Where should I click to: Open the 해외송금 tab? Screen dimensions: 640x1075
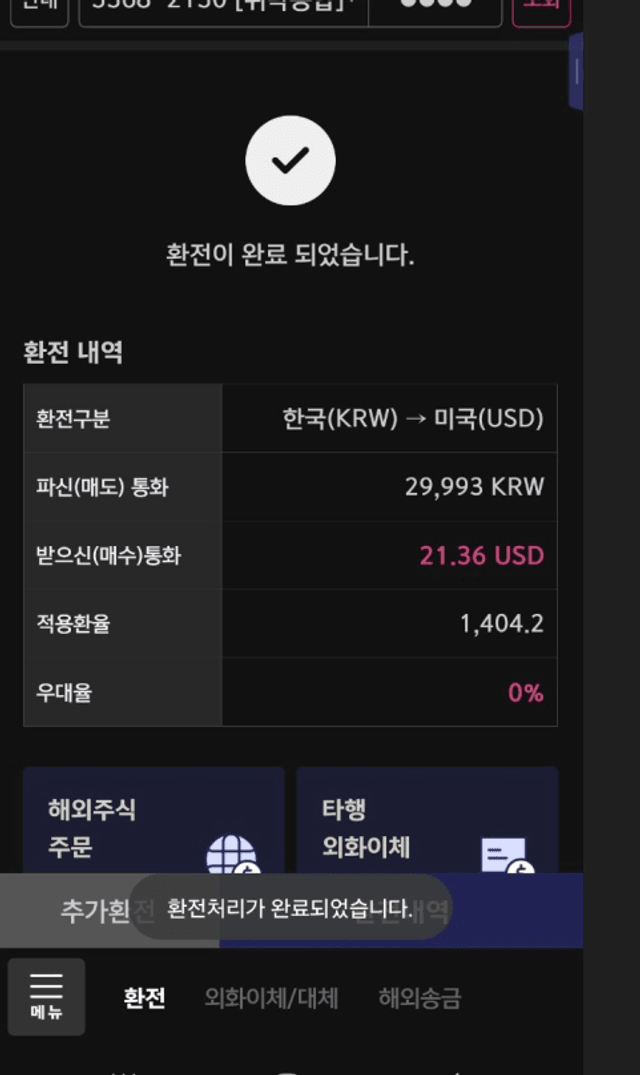419,998
